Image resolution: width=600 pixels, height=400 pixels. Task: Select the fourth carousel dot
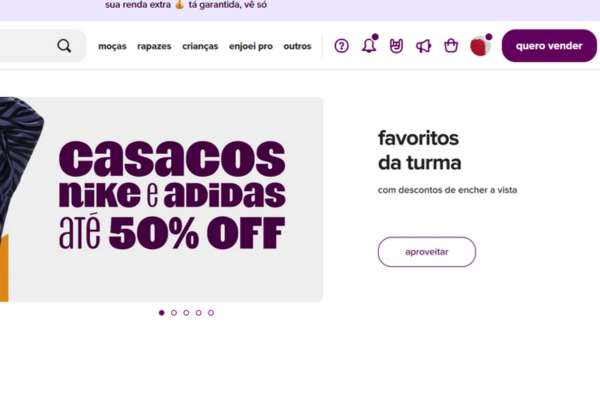tap(198, 313)
